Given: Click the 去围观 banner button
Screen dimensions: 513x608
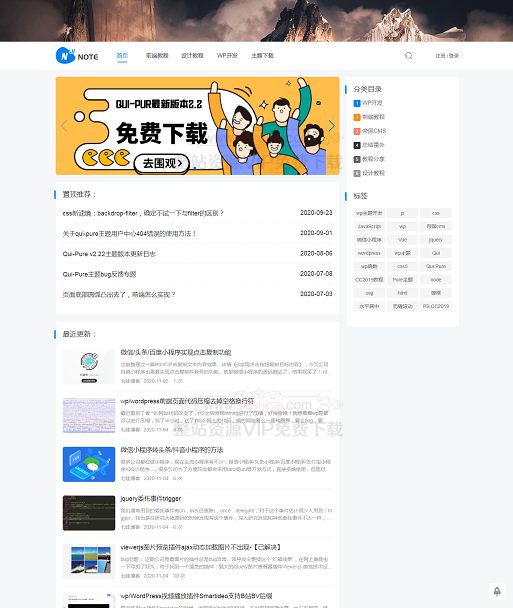Looking at the screenshot, I should point(162,163).
